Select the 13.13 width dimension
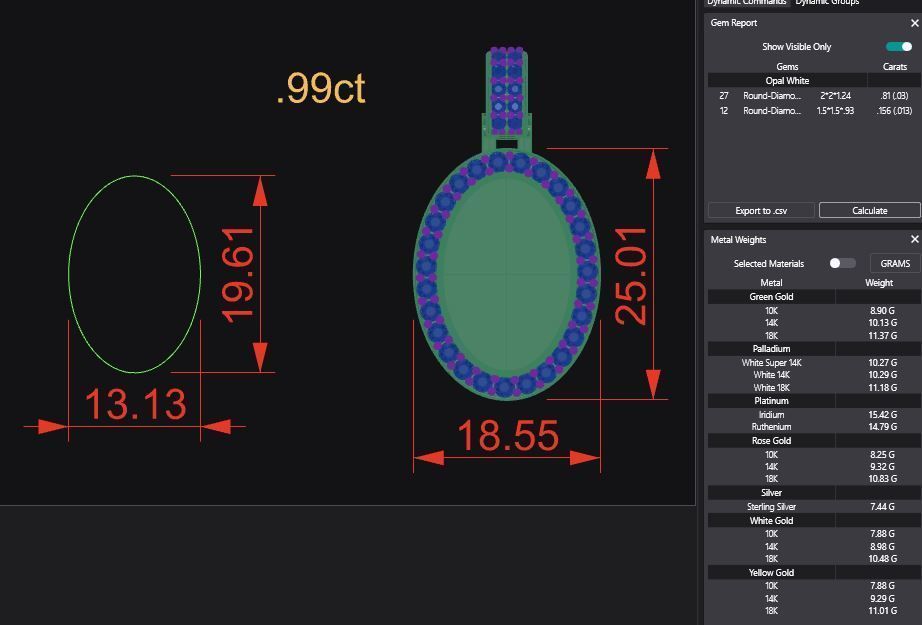The height and width of the screenshot is (625, 922). 135,405
